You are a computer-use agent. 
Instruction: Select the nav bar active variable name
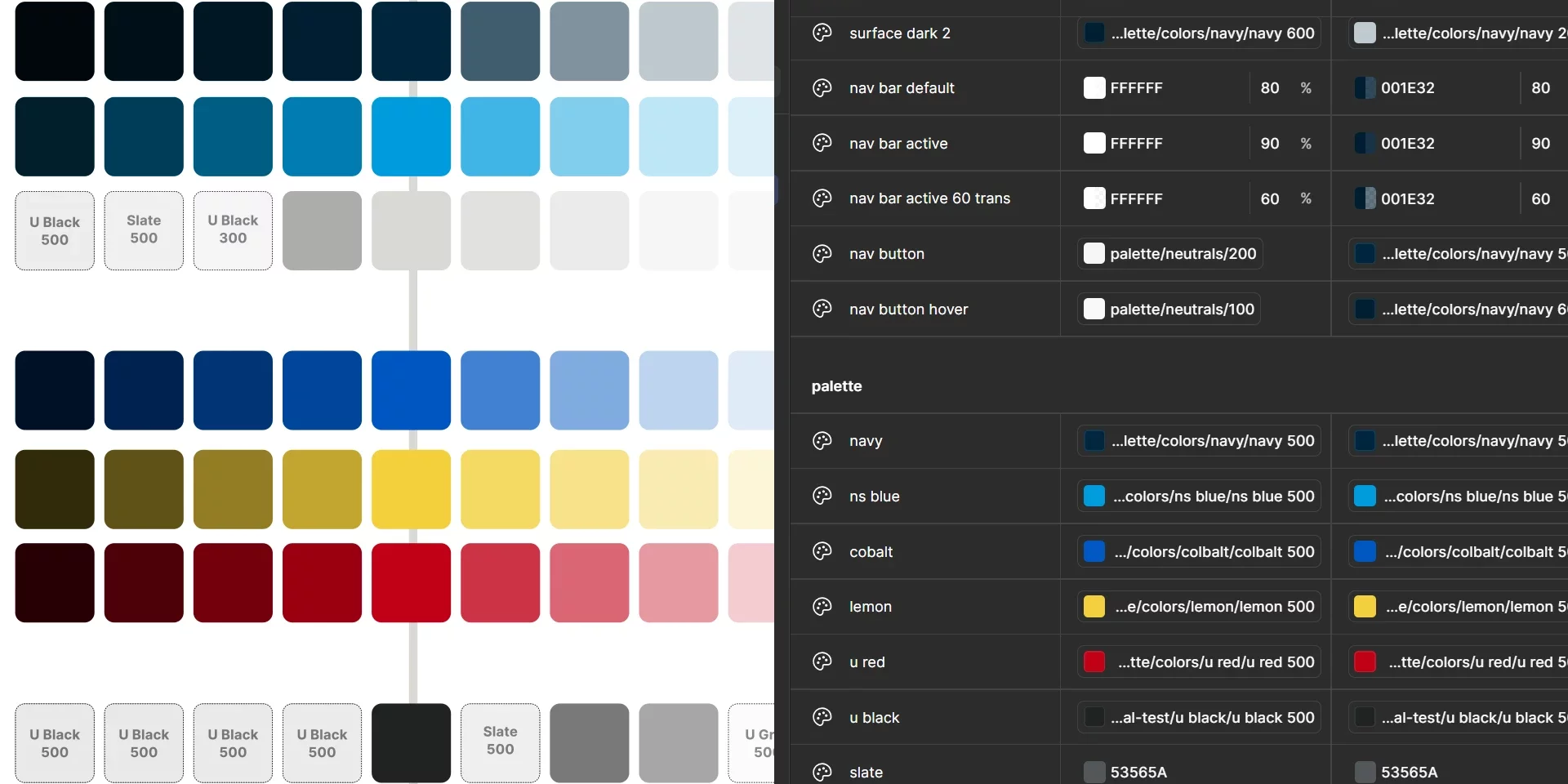pyautogui.click(x=898, y=143)
